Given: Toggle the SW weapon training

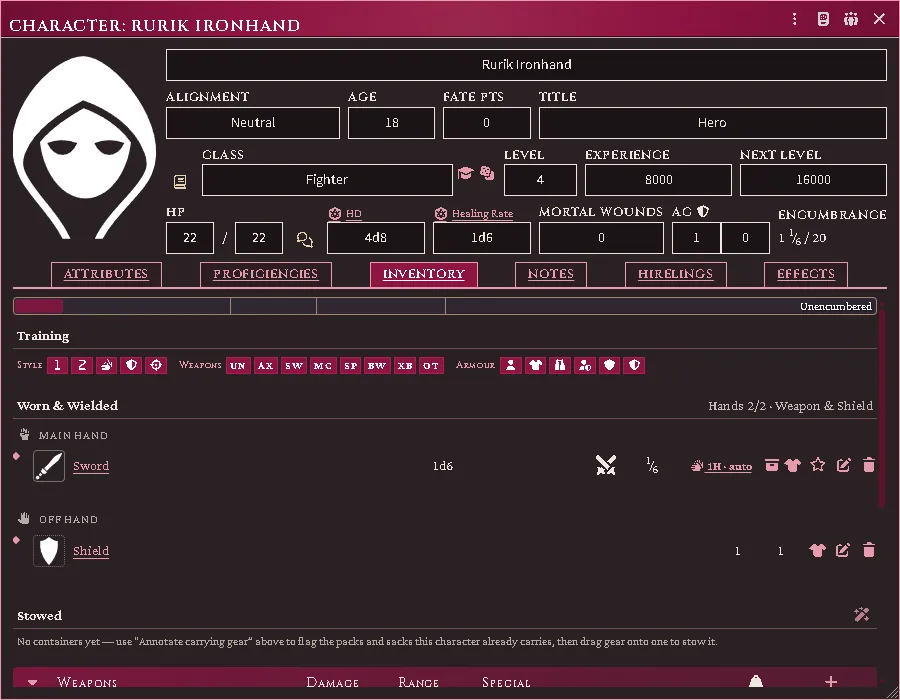Looking at the screenshot, I should point(294,365).
